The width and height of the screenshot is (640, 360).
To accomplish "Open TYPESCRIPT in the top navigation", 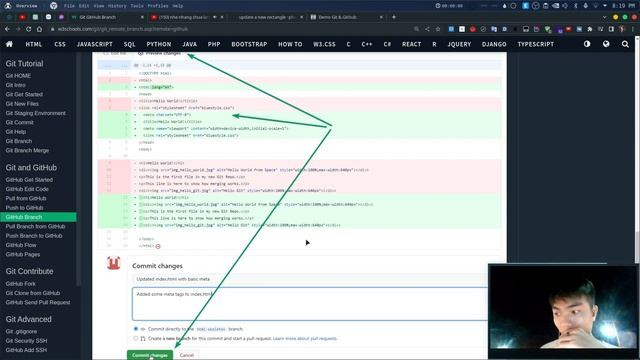I will (536, 44).
